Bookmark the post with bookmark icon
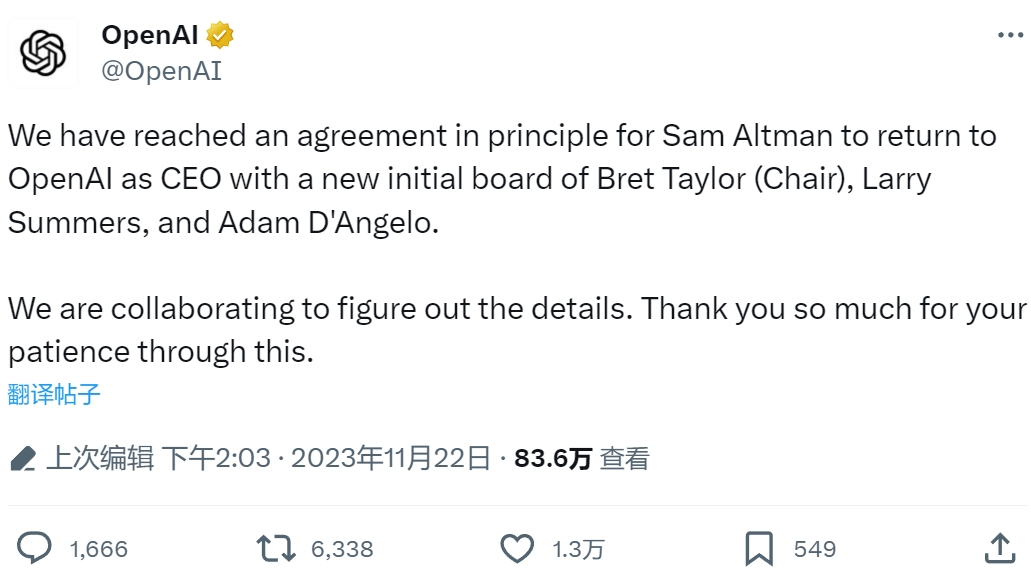The image size is (1031, 587). point(759,548)
